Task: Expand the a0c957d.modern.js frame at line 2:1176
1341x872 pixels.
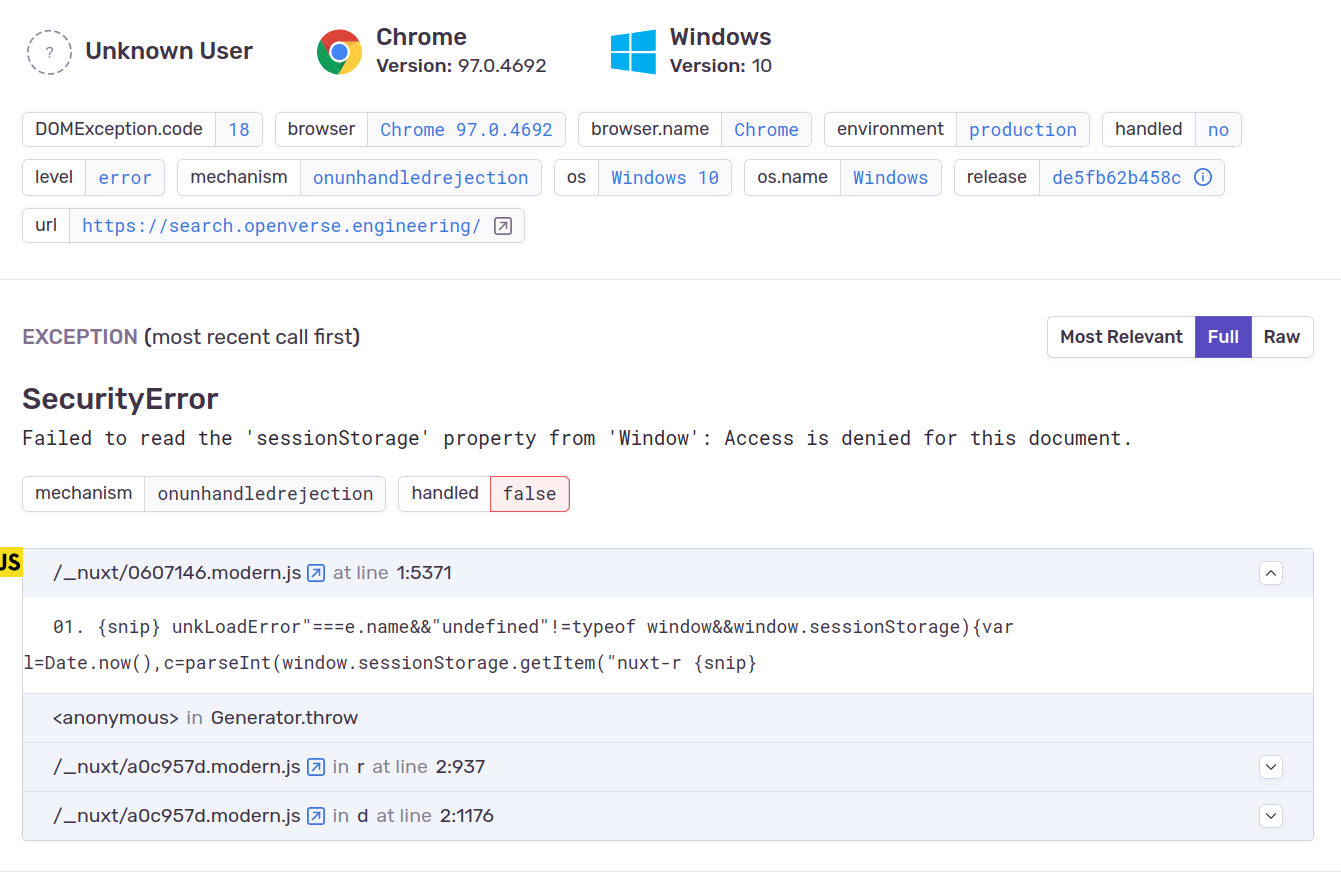Action: coord(1270,816)
